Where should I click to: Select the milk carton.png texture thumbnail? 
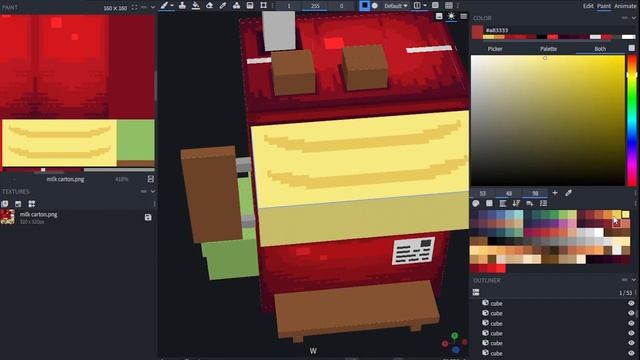[x=8, y=217]
